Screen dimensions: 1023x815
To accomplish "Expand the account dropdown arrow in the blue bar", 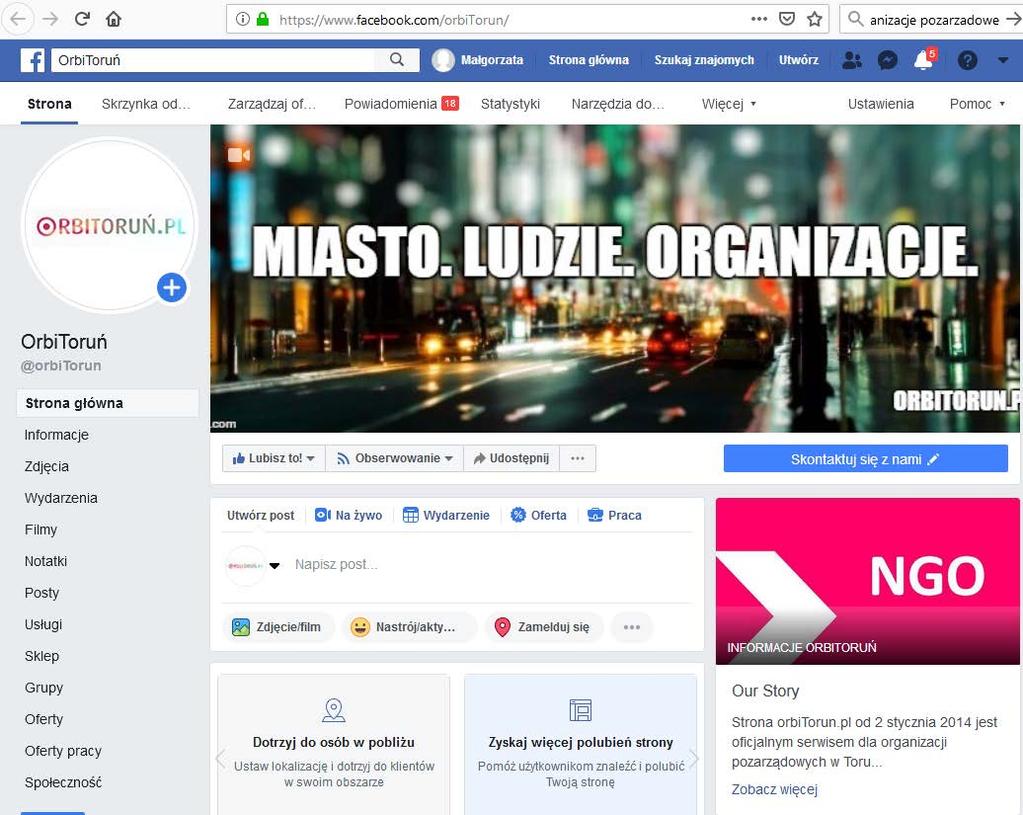I will pyautogui.click(x=1003, y=60).
